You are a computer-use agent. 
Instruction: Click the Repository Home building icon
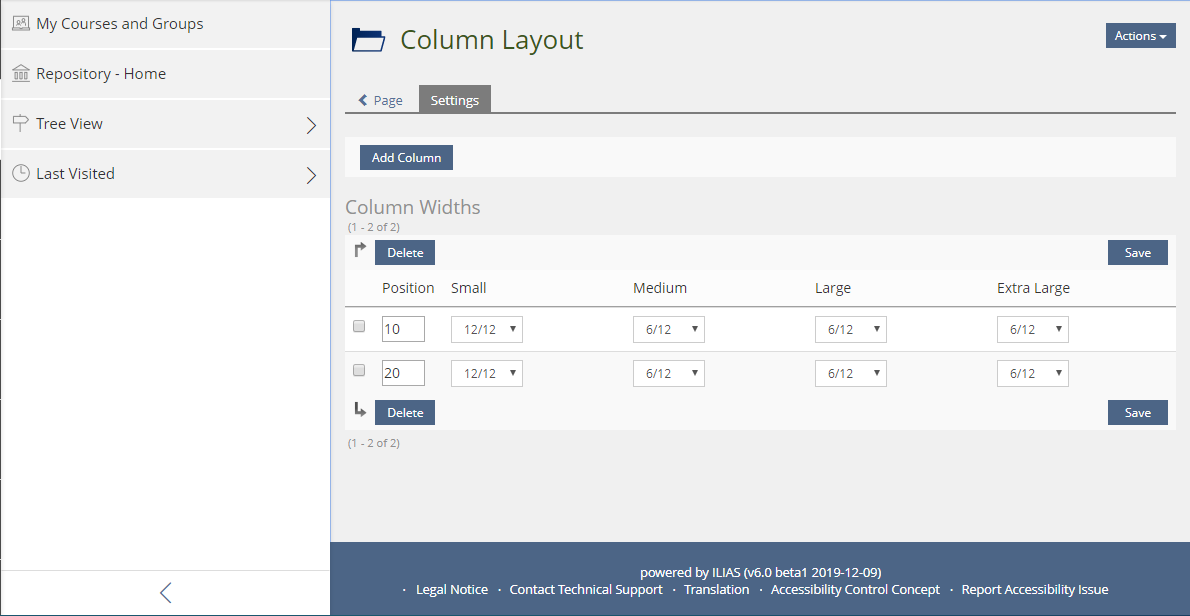pyautogui.click(x=21, y=73)
